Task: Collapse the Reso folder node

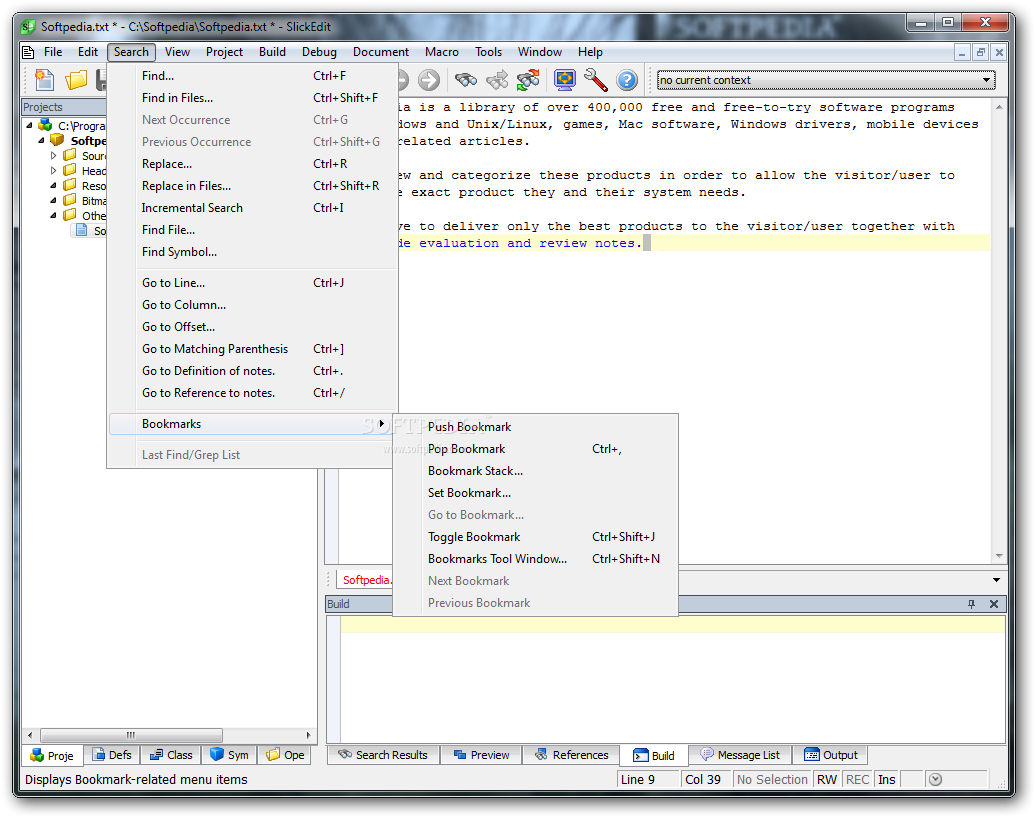Action: (54, 186)
